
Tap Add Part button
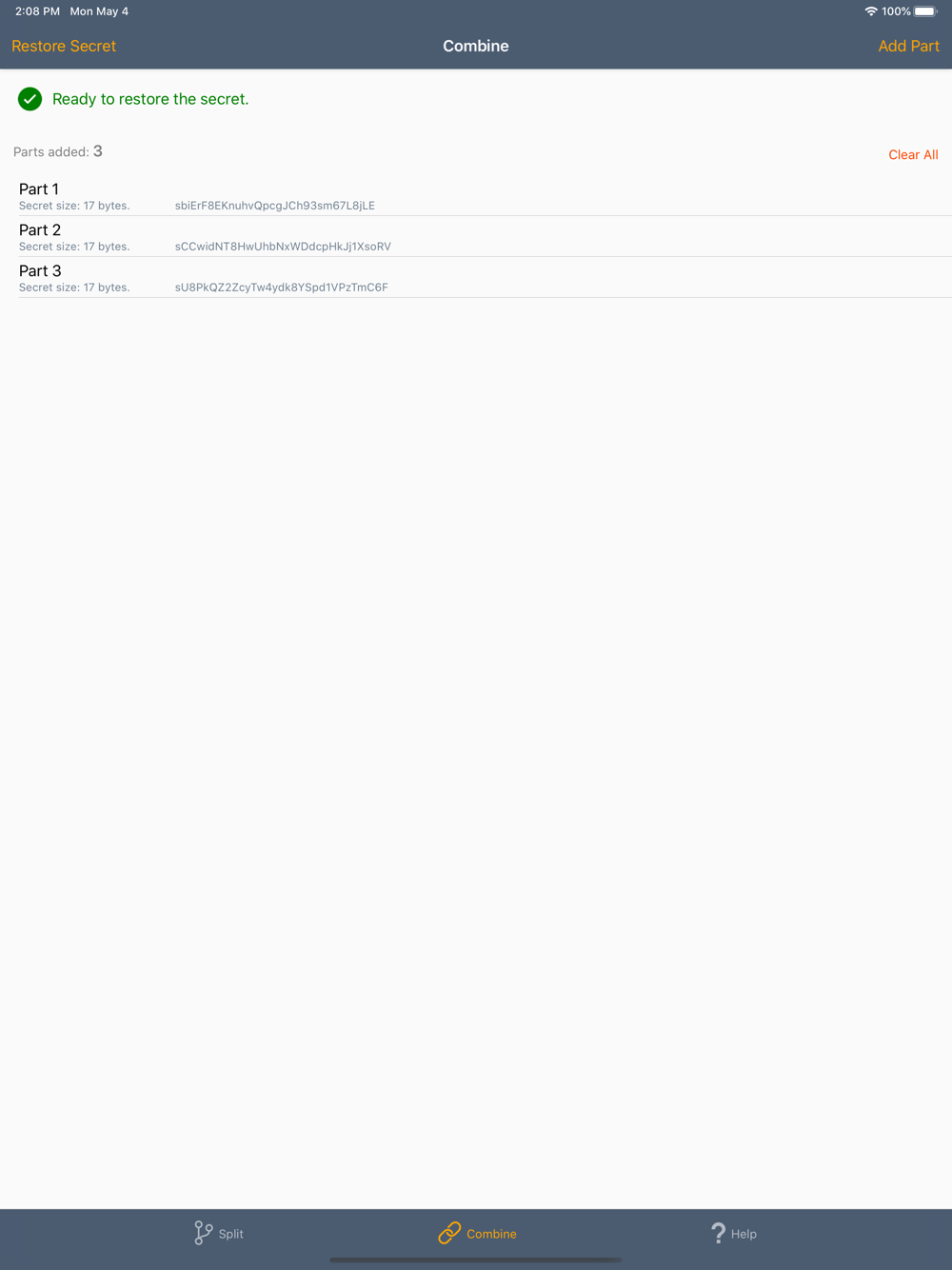pyautogui.click(x=908, y=46)
